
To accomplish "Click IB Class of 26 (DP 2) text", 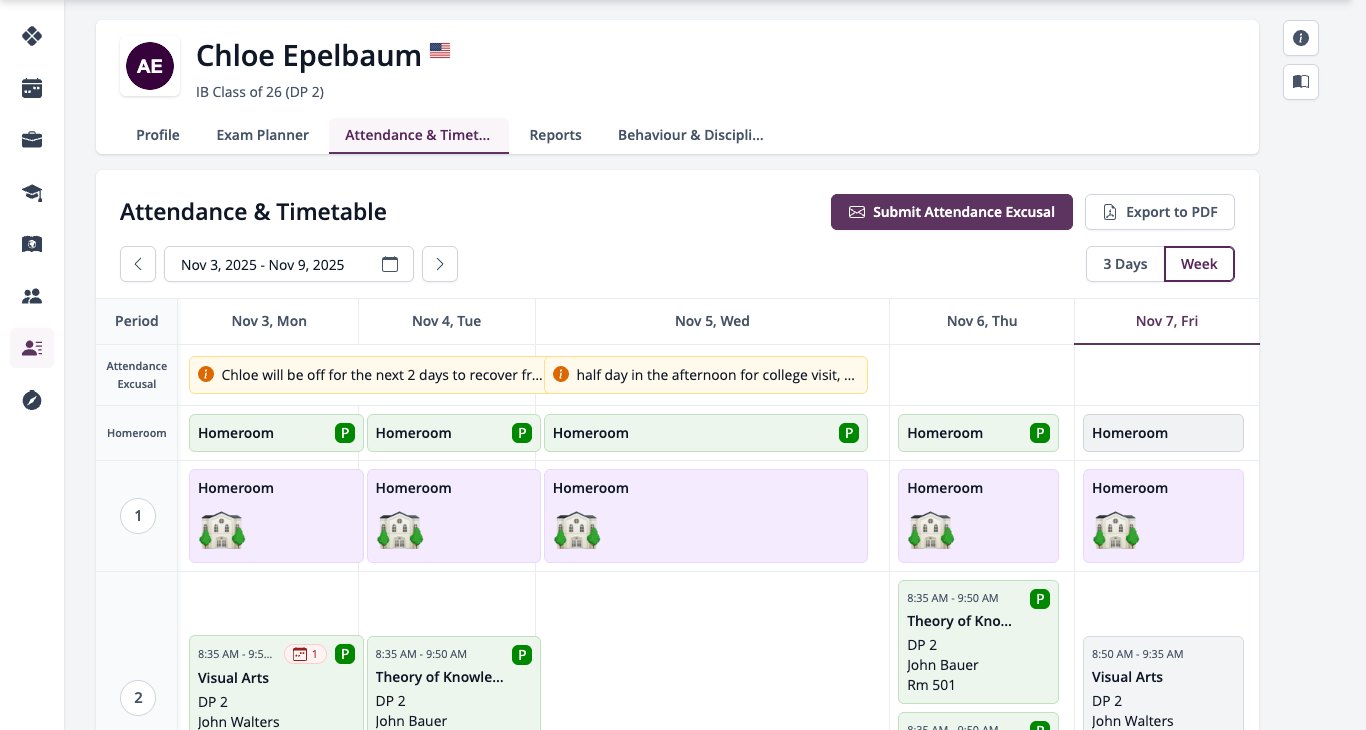I will (260, 92).
